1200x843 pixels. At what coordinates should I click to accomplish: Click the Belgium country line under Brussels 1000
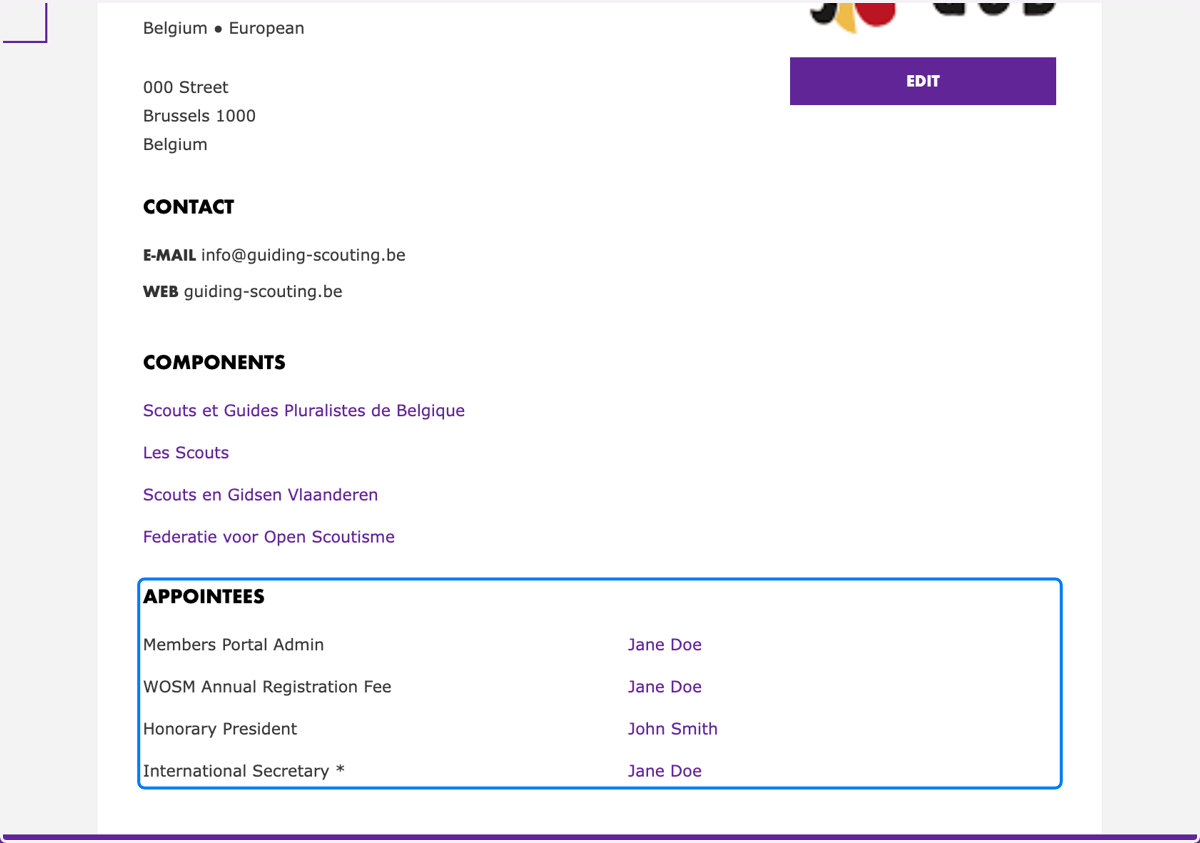click(175, 144)
